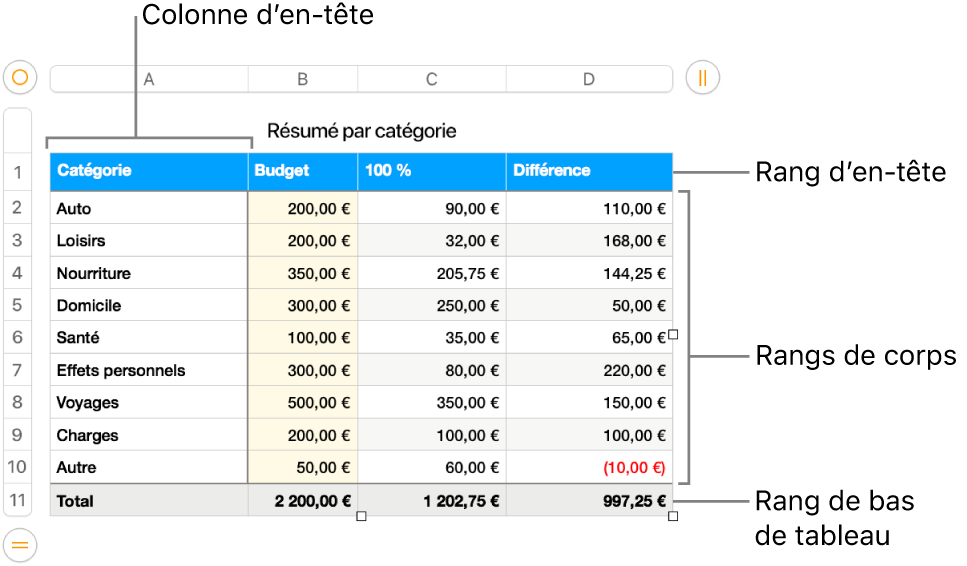Select column B header tab

tap(302, 79)
